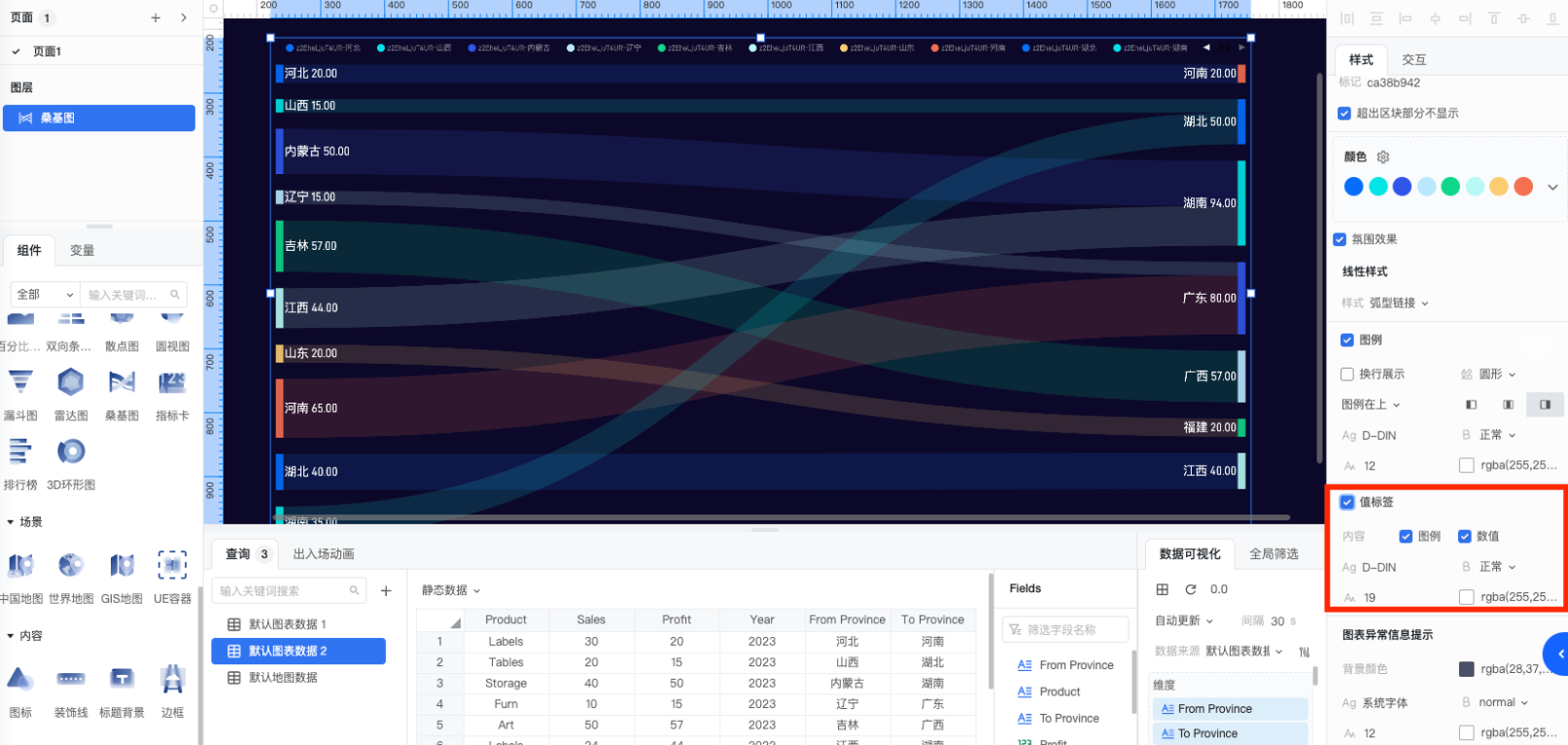Expand the blue side panel arrow button
Image resolution: width=1568 pixels, height=745 pixels.
tap(1556, 655)
